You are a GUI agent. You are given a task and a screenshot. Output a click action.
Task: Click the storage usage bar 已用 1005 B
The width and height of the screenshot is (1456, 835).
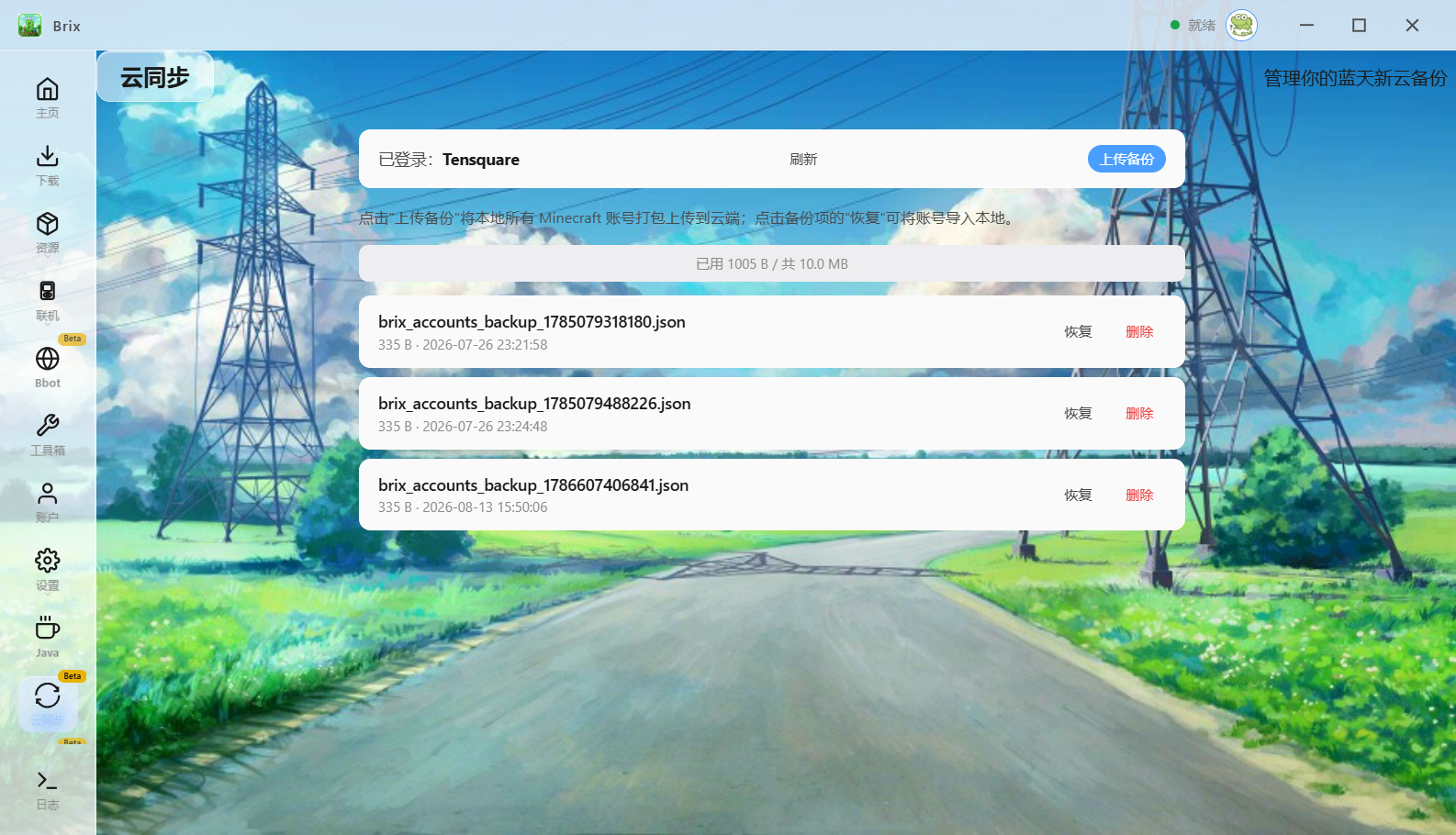point(772,263)
